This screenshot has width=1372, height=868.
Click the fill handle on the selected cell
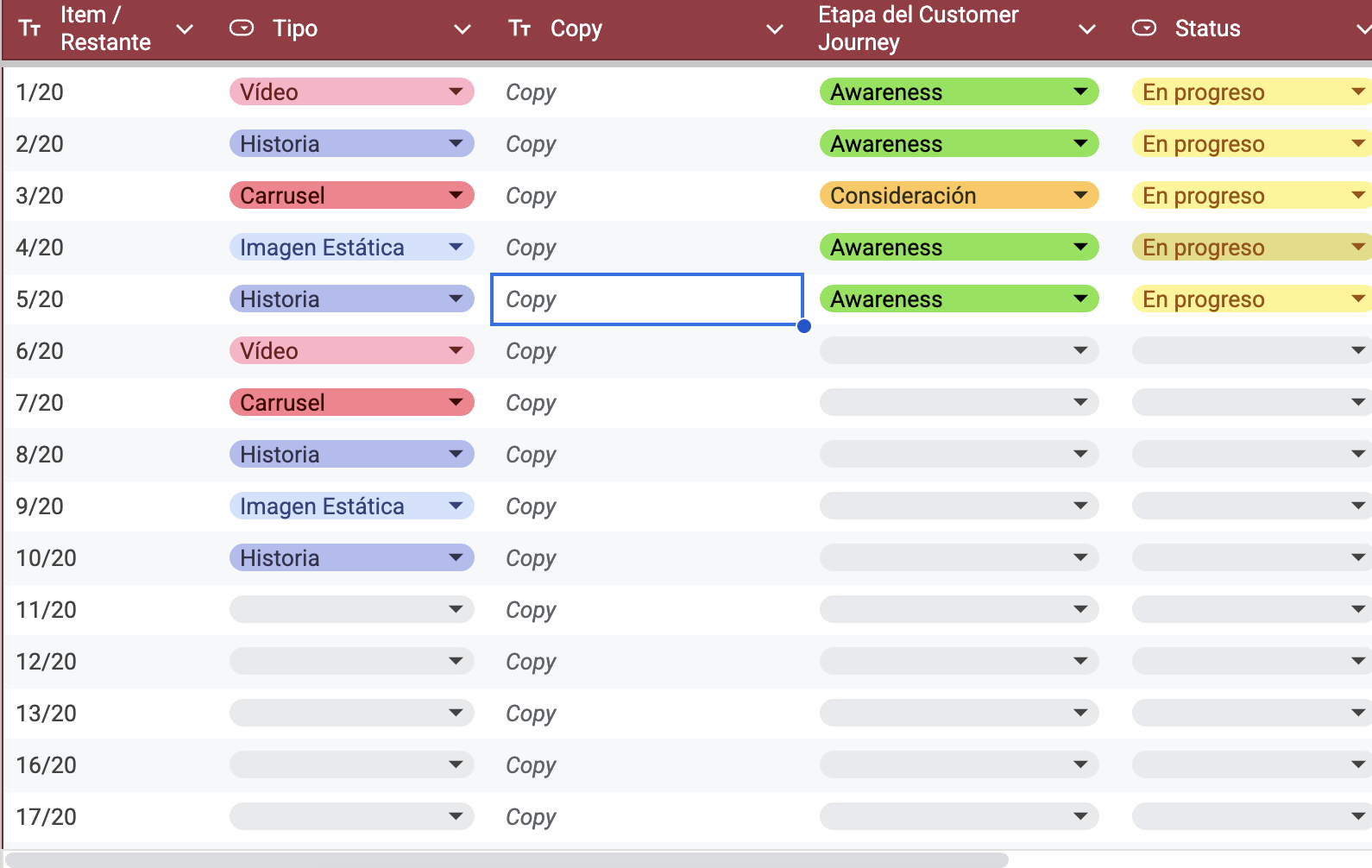pos(804,325)
